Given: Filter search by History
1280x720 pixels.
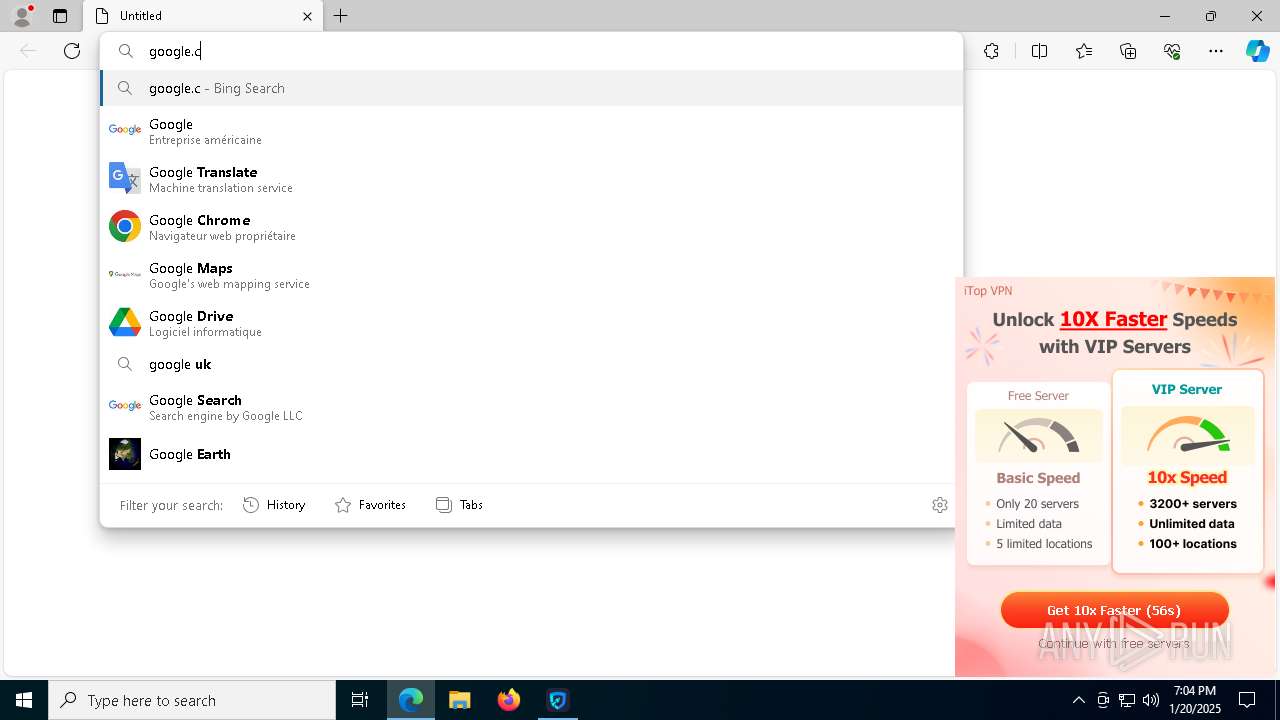Looking at the screenshot, I should (x=274, y=505).
